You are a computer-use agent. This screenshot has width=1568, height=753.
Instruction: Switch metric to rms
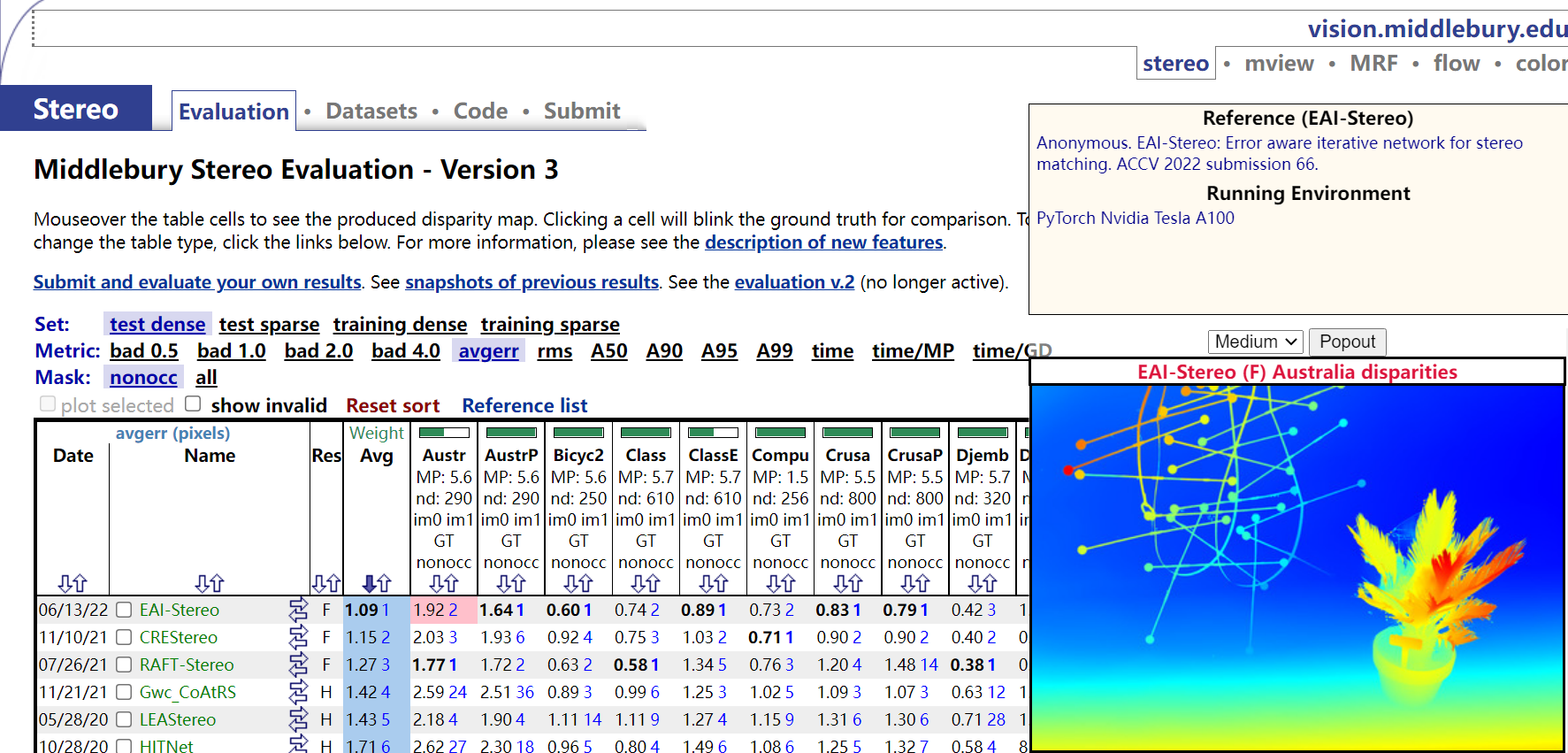[x=555, y=351]
